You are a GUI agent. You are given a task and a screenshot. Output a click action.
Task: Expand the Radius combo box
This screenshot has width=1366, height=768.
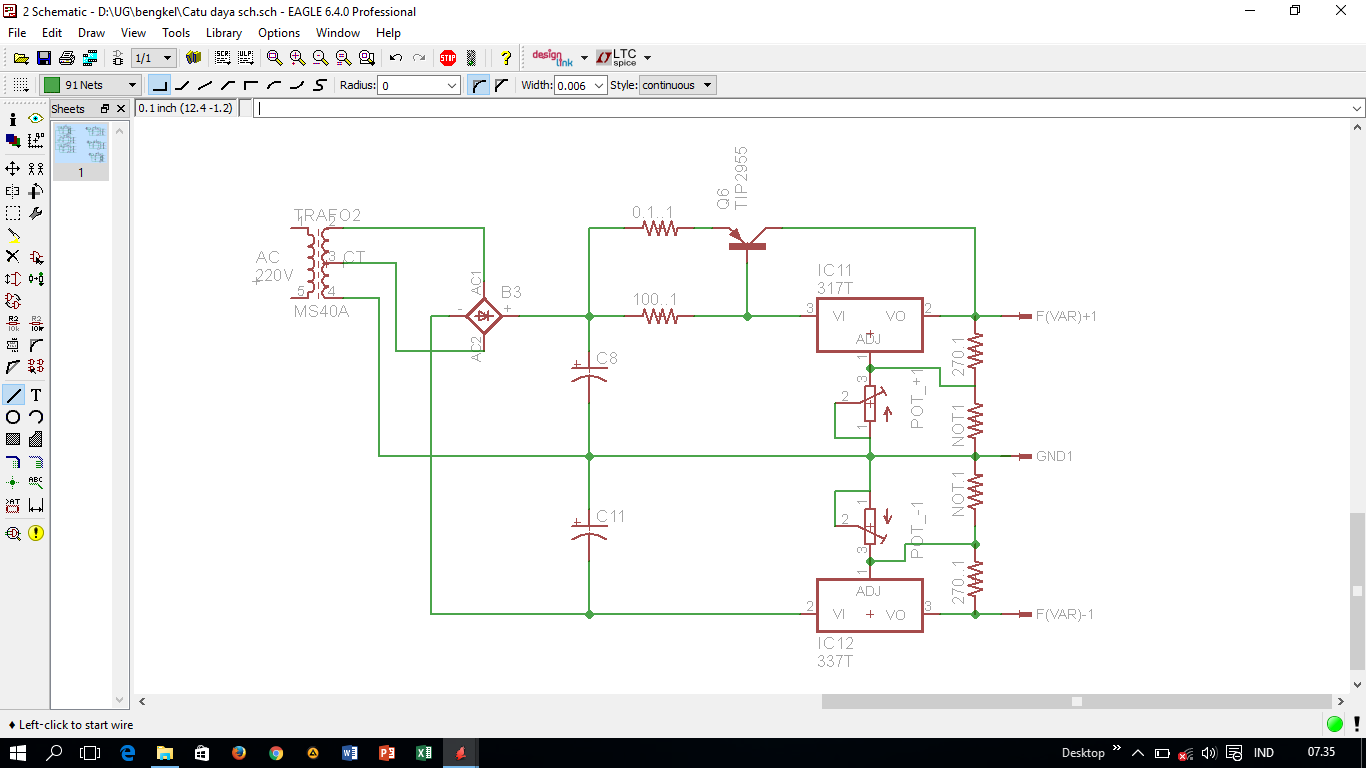(x=452, y=86)
